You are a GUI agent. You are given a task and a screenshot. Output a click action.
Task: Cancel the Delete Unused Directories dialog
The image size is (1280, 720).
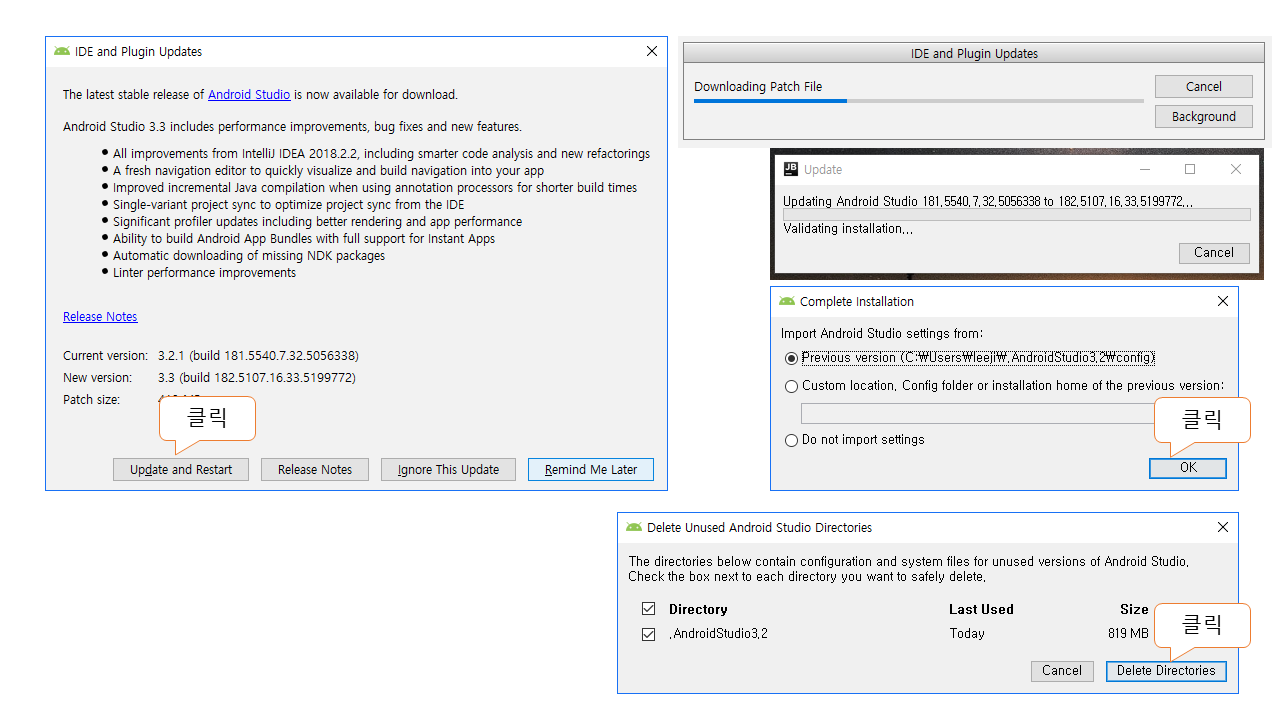[x=1061, y=671]
